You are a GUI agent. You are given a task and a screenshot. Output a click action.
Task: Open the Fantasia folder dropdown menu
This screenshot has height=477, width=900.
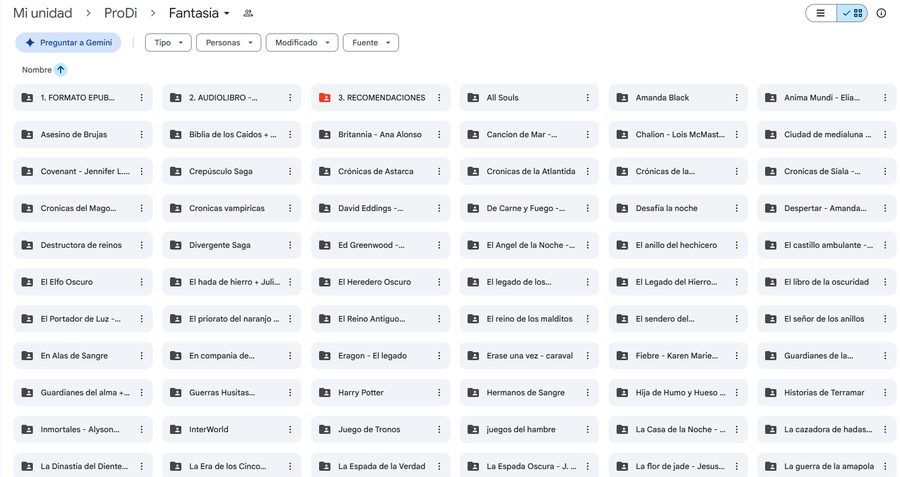click(199, 13)
